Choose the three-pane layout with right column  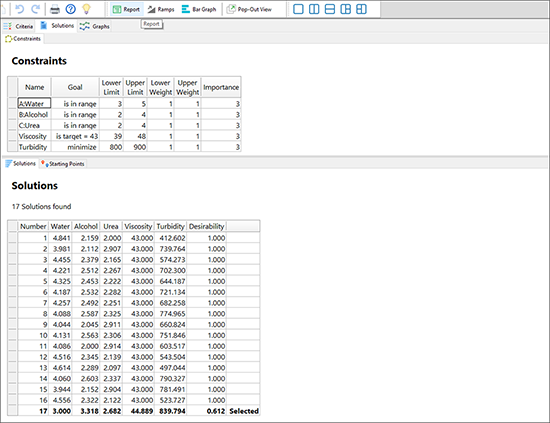coord(361,9)
